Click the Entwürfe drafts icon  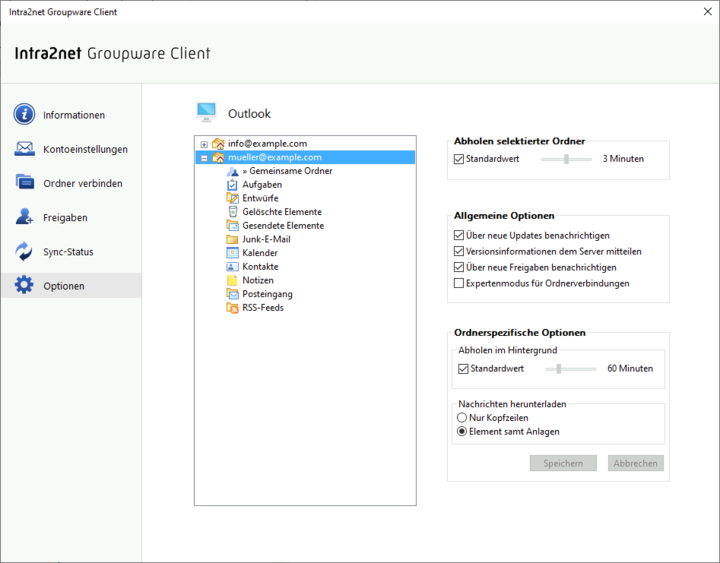pyautogui.click(x=232, y=198)
